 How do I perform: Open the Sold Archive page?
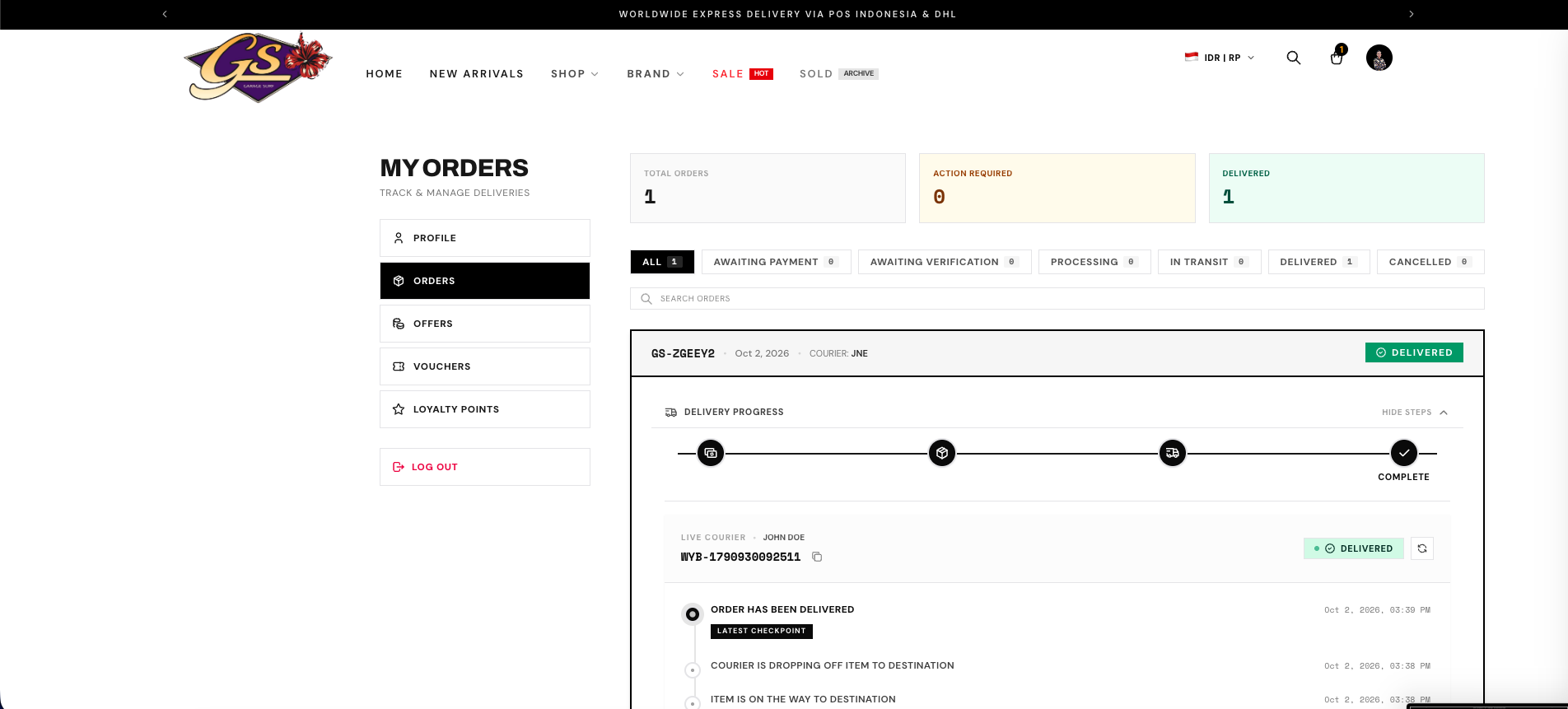click(839, 74)
